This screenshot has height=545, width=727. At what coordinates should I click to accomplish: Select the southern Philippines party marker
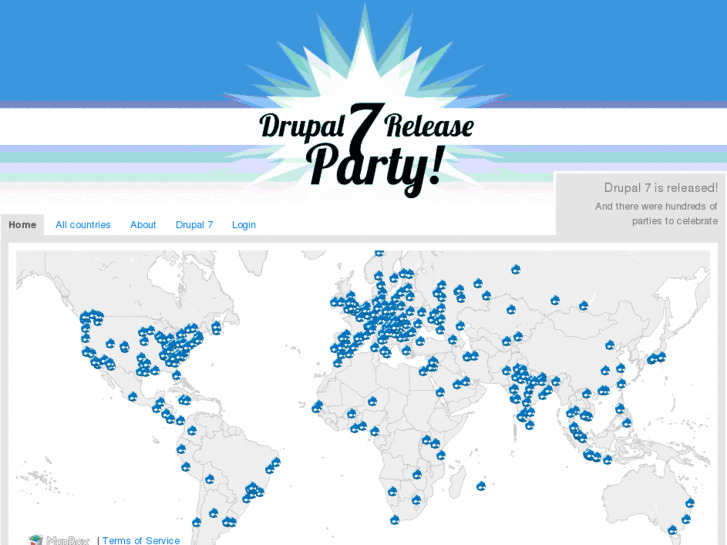[x=627, y=423]
